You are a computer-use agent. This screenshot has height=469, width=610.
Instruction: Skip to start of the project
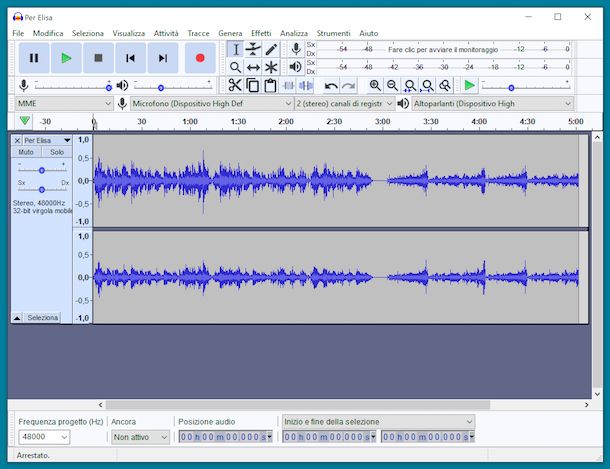tap(131, 58)
